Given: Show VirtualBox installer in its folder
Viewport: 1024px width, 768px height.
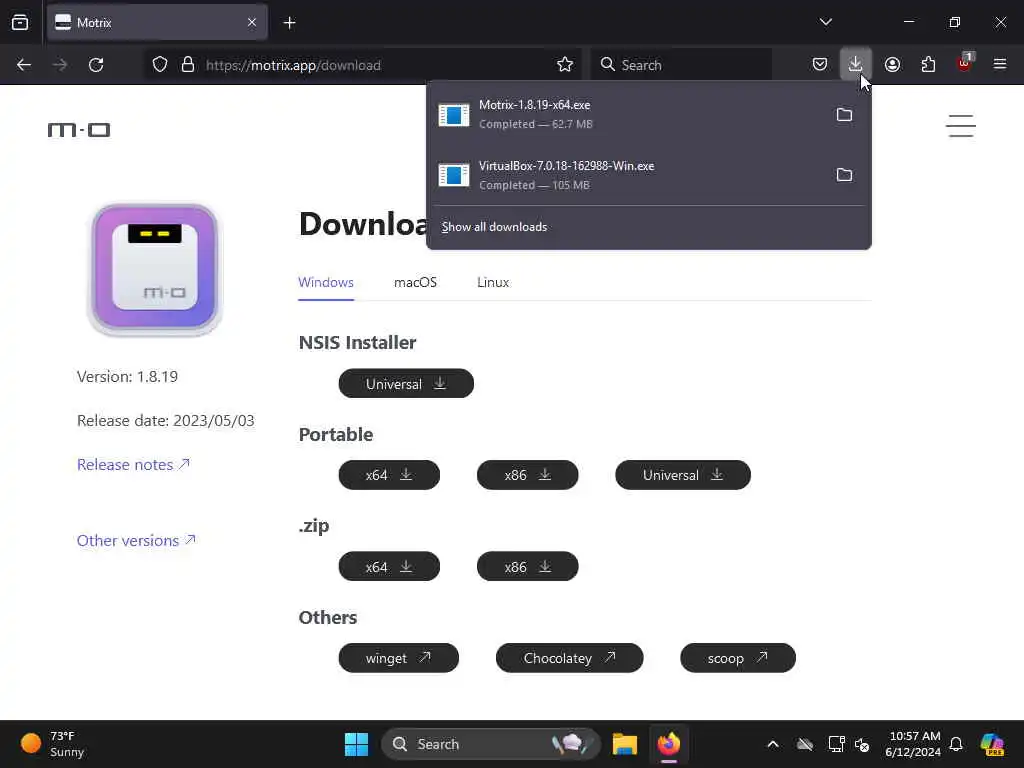Looking at the screenshot, I should click(x=844, y=174).
